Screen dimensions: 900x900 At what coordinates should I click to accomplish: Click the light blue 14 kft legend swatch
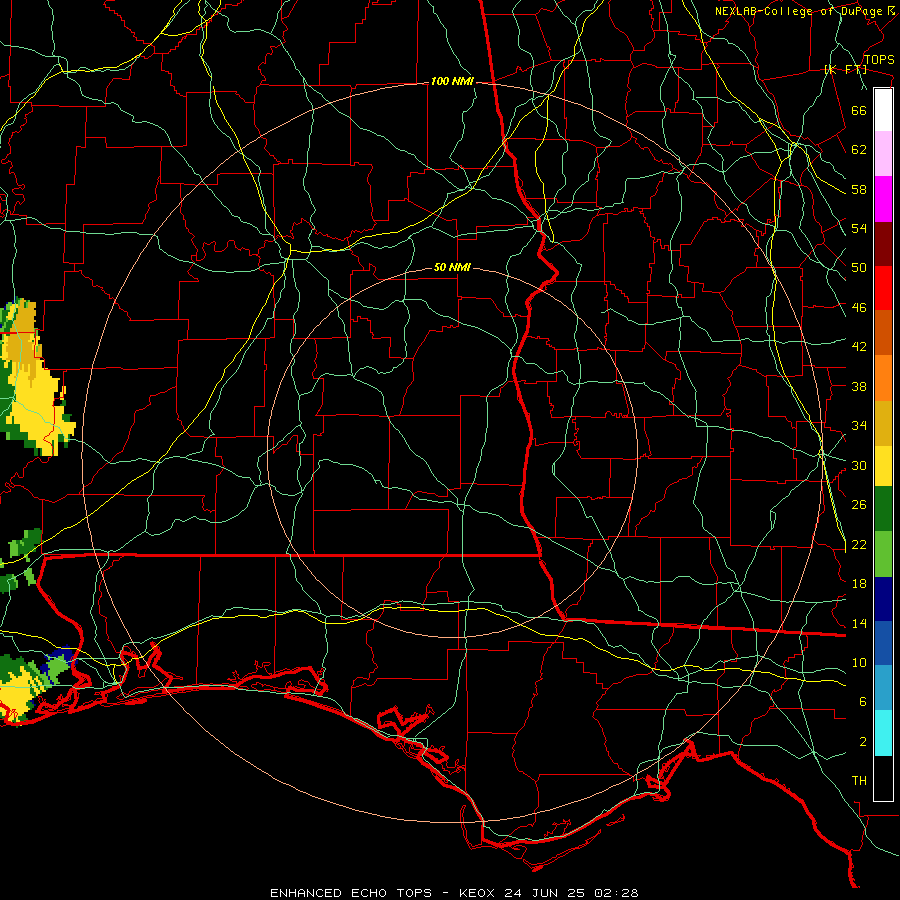[883, 688]
